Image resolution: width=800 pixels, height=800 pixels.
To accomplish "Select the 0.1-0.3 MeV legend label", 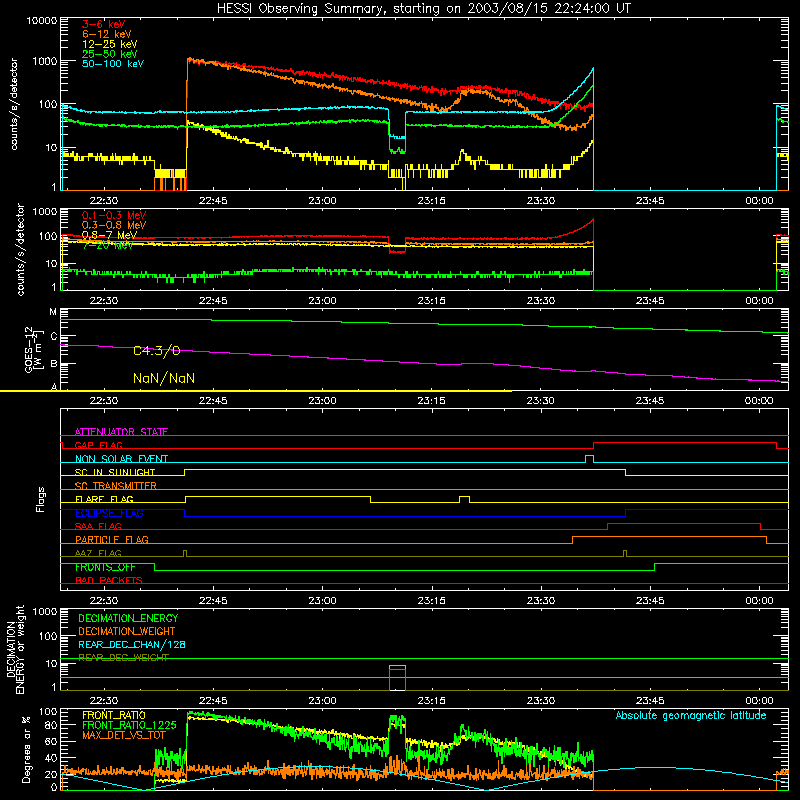I will (114, 215).
